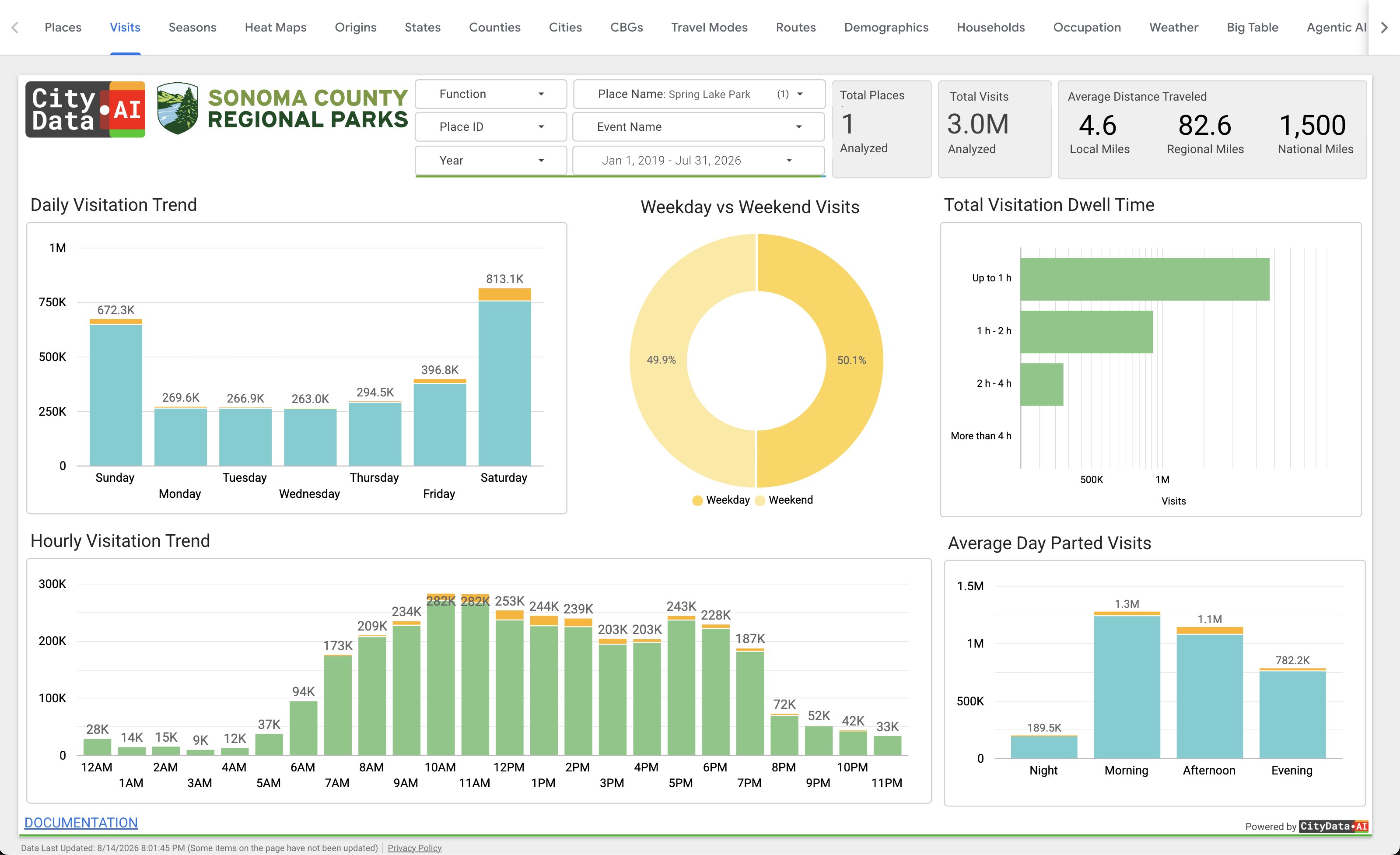This screenshot has width=1400, height=855.
Task: Open the Places tab
Action: 63,27
